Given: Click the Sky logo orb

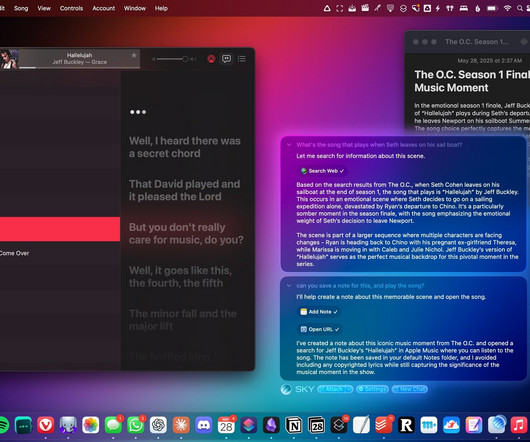Looking at the screenshot, I should click(x=286, y=389).
